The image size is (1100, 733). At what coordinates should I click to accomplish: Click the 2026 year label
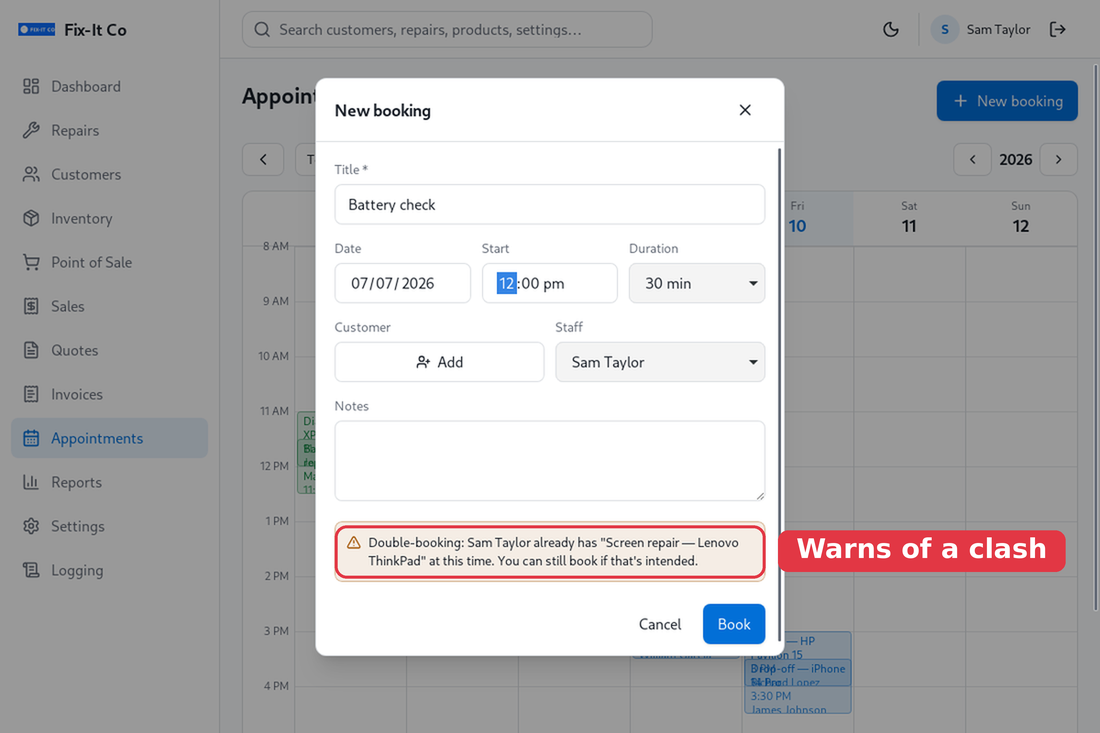pos(1015,160)
